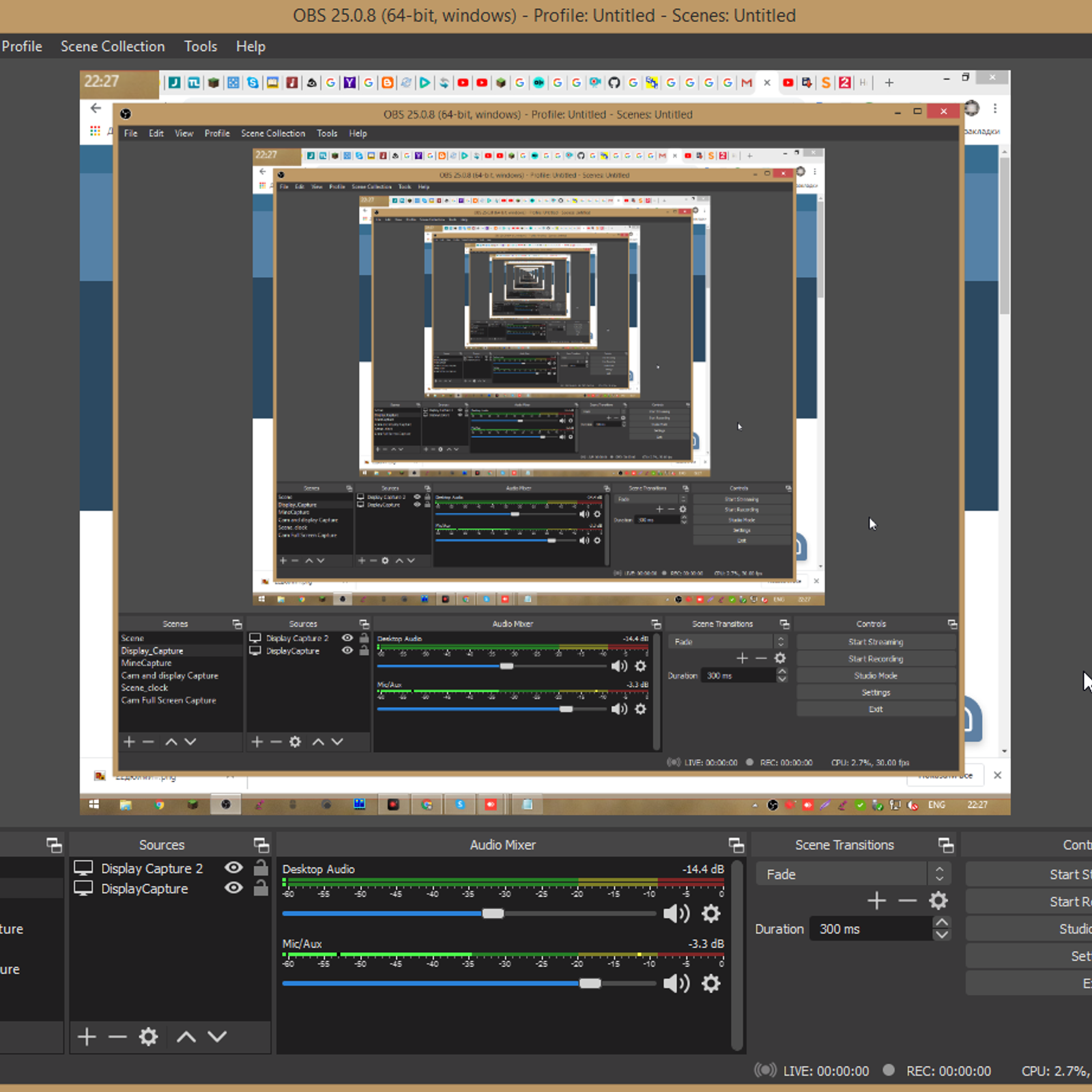Open the Scene Collection menu
The height and width of the screenshot is (1092, 1092).
point(113,46)
